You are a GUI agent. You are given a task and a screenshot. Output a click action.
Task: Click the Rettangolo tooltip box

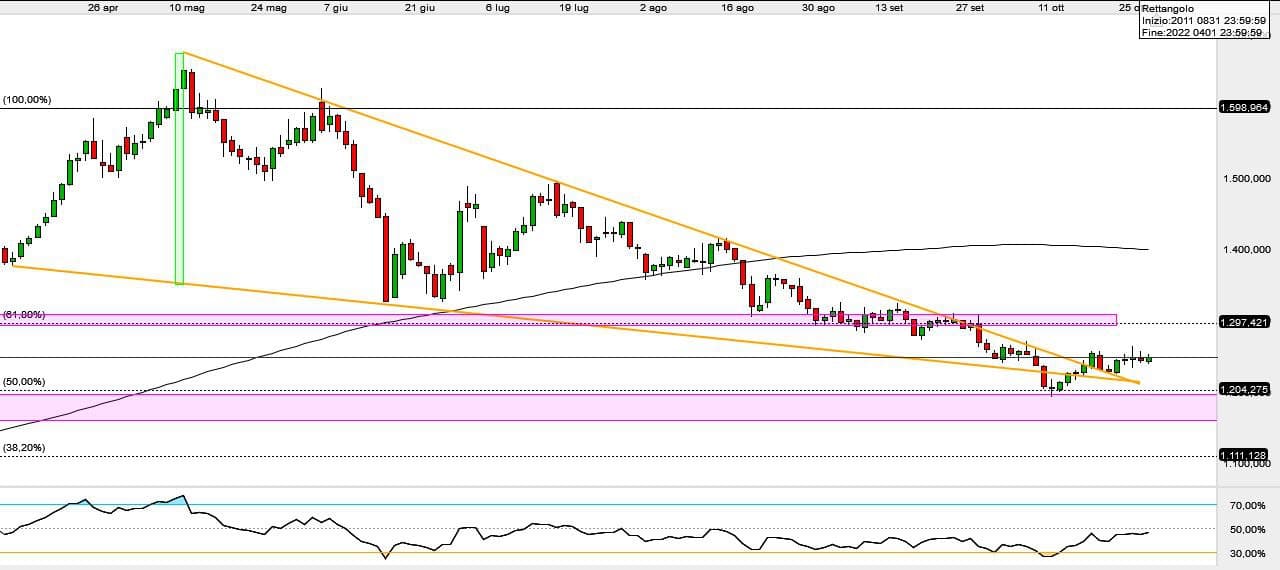(1206, 21)
